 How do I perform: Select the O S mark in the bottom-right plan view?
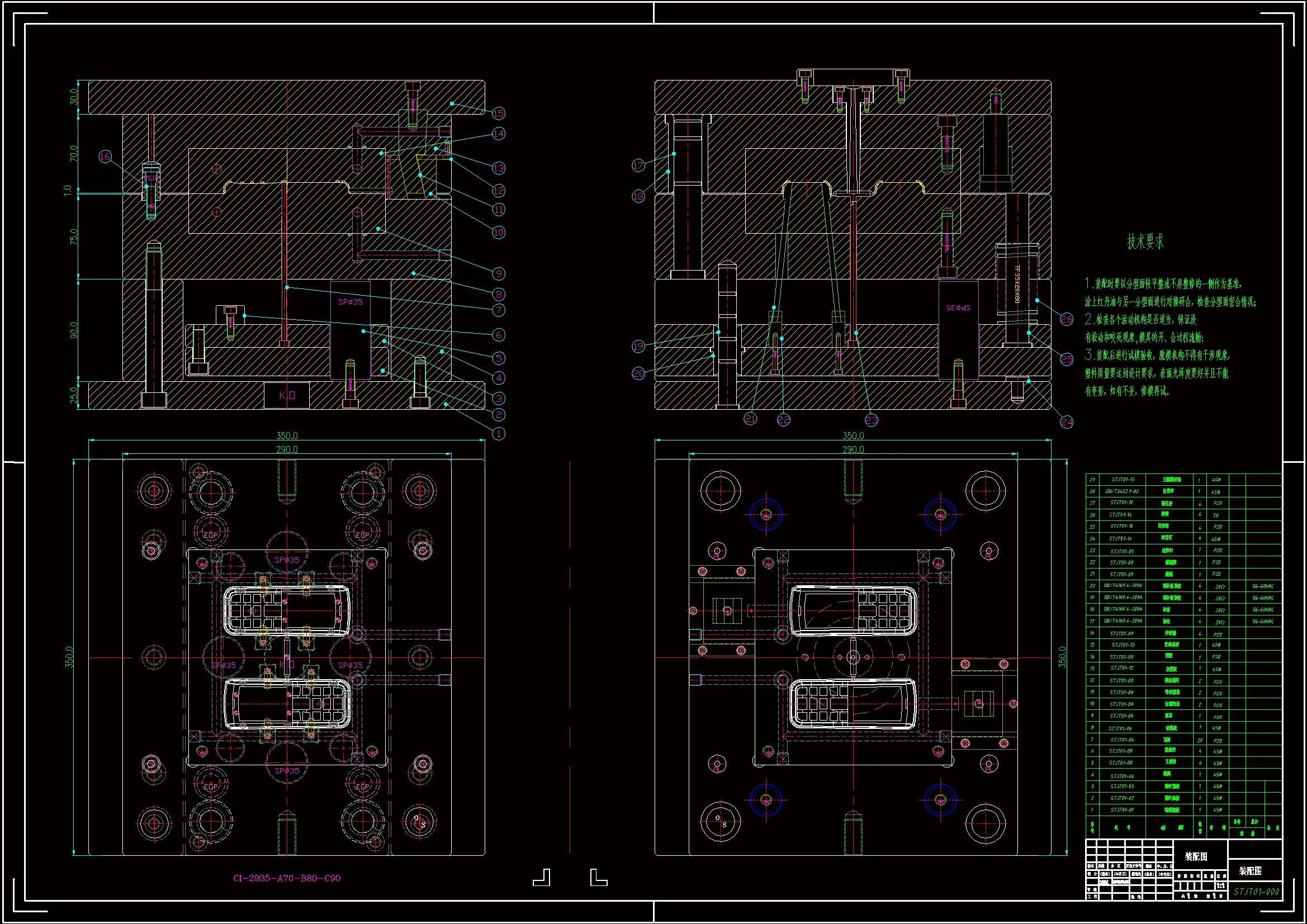coord(721,821)
